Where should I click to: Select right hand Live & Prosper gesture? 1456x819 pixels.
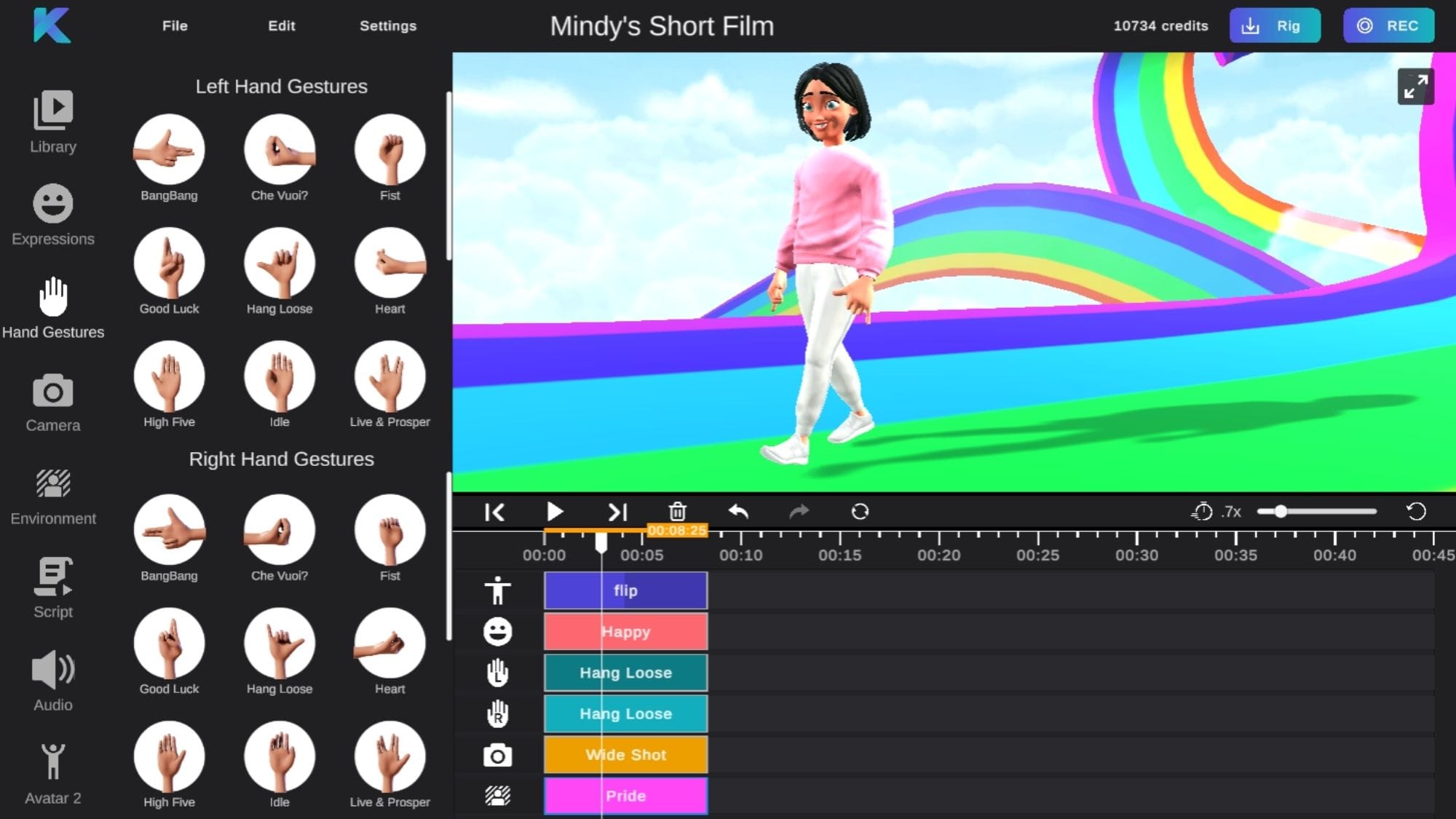point(389,757)
